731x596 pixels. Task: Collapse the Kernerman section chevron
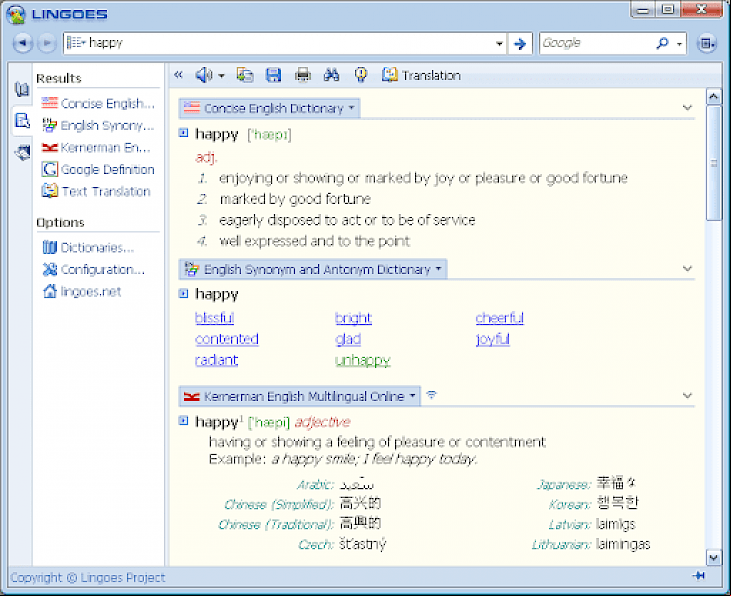tap(687, 395)
